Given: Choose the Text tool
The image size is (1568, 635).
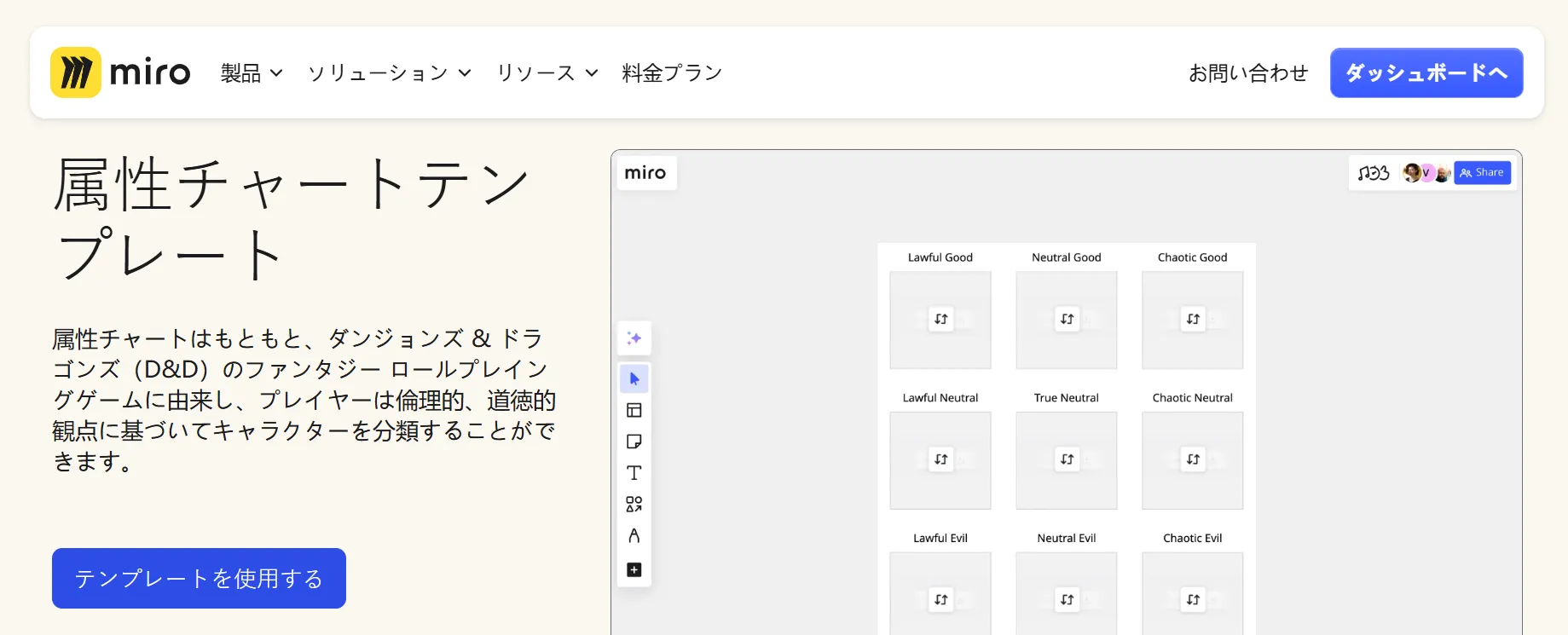Looking at the screenshot, I should (634, 473).
